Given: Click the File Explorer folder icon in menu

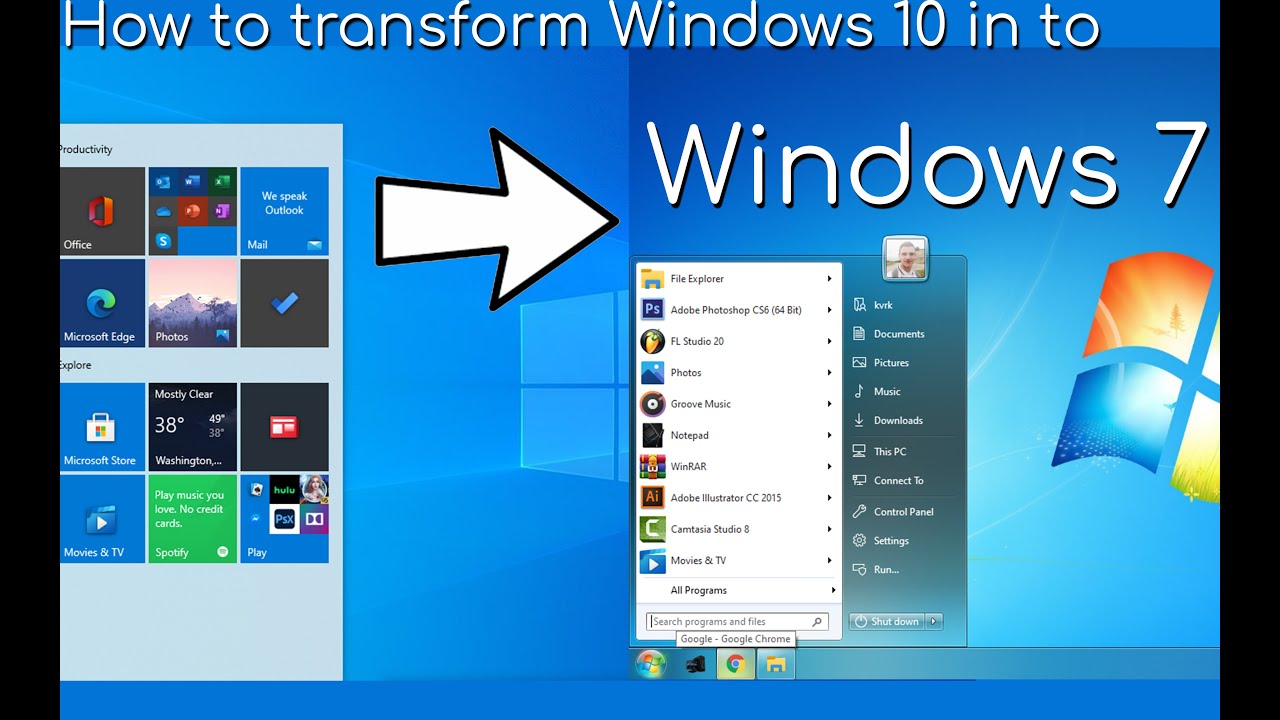Looking at the screenshot, I should point(653,278).
